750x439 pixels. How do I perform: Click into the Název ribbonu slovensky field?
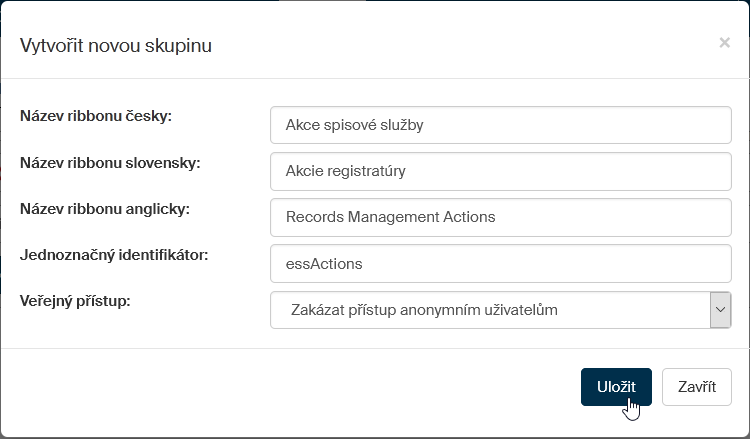tap(500, 171)
